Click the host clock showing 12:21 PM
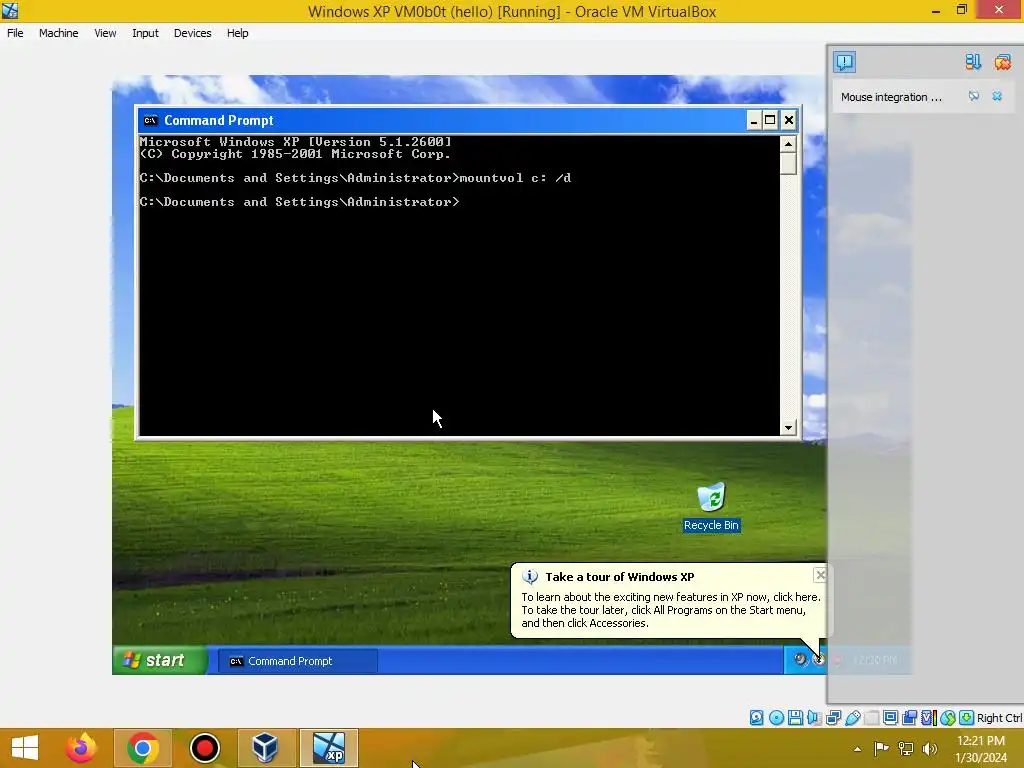This screenshot has height=768, width=1024. click(x=981, y=749)
